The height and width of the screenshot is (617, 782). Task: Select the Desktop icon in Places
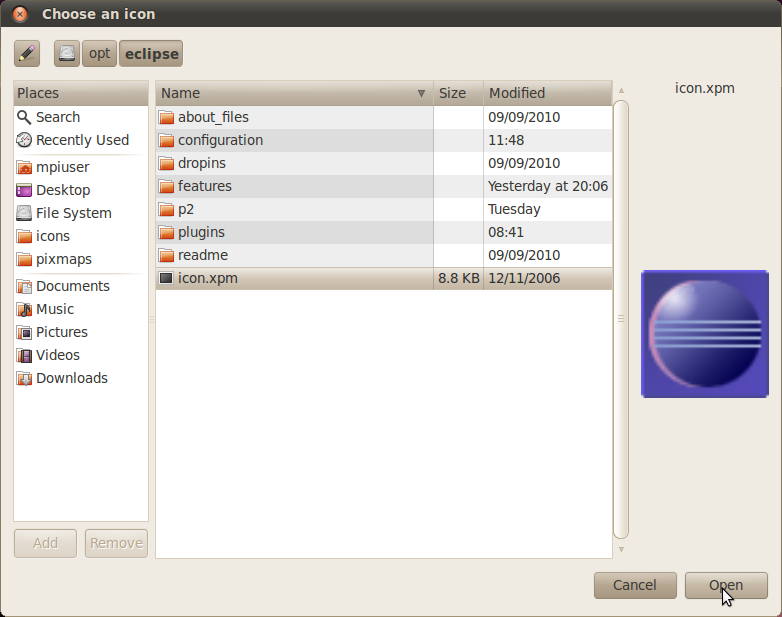coord(24,190)
